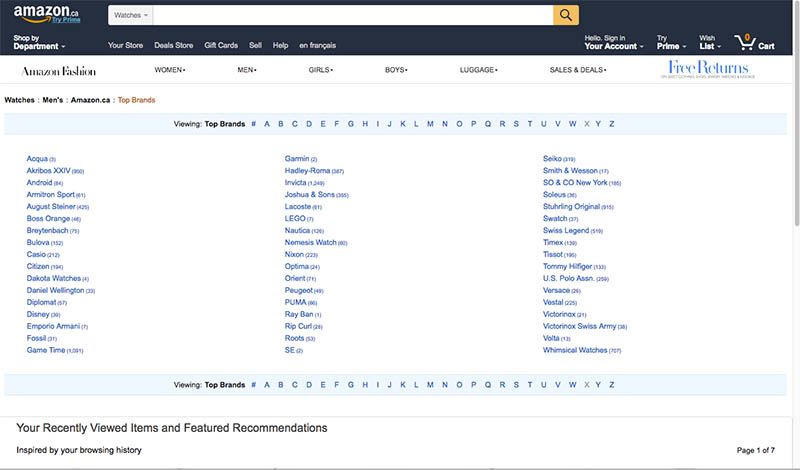Open the Amazon Fashion logo link
The width and height of the screenshot is (800, 470).
tap(59, 71)
